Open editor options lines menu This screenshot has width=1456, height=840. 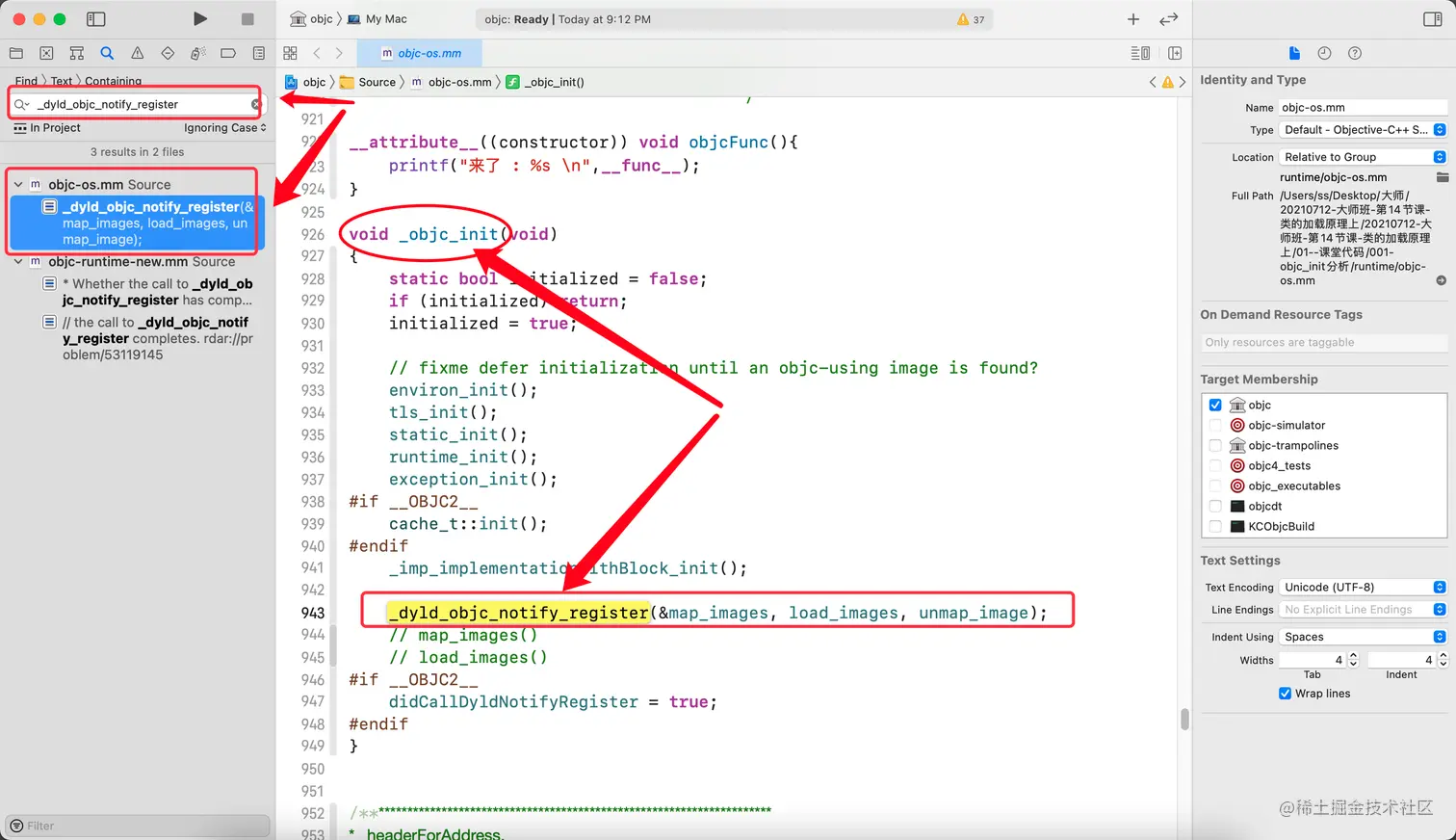tap(1140, 54)
